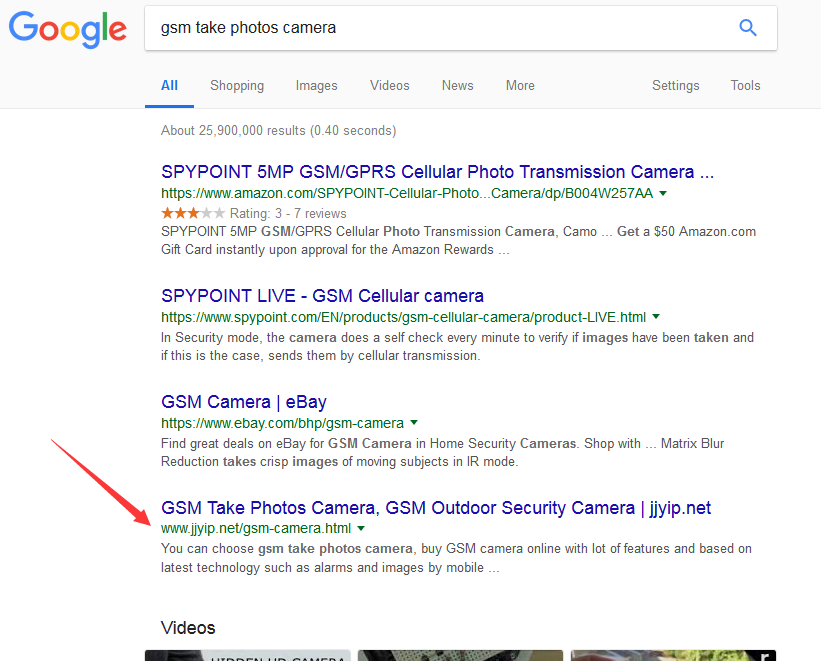This screenshot has height=661, width=821.
Task: Expand dropdown arrow next to jjyip.net URL
Action: coord(361,528)
